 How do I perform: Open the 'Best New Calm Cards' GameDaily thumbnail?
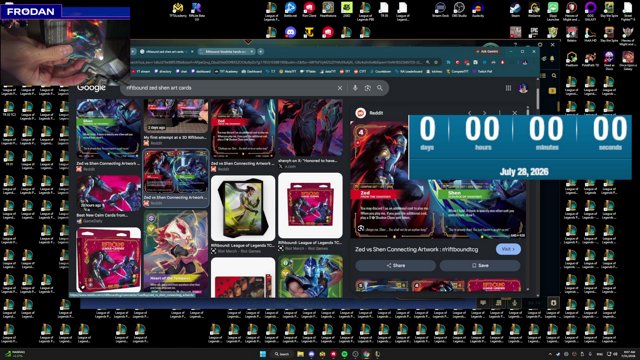click(x=109, y=194)
